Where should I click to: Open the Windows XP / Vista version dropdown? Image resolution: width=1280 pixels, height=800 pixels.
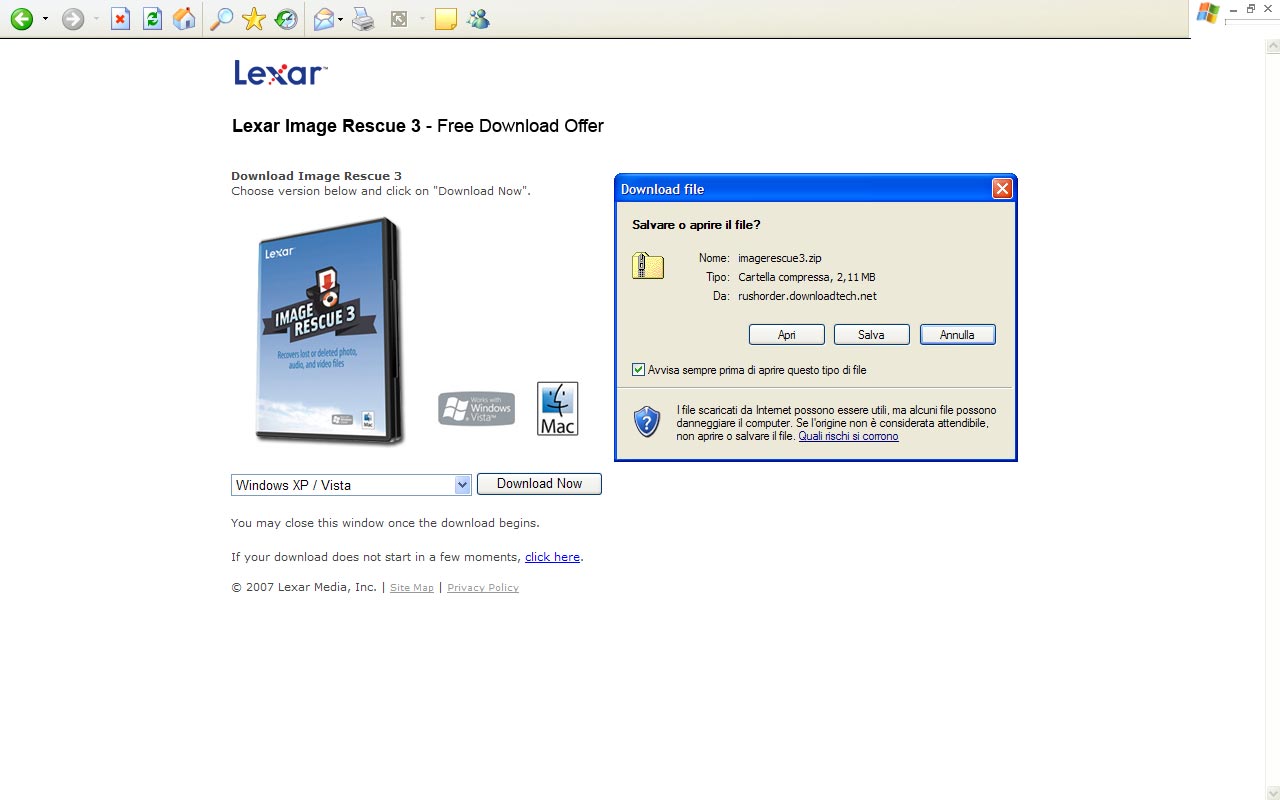(351, 485)
